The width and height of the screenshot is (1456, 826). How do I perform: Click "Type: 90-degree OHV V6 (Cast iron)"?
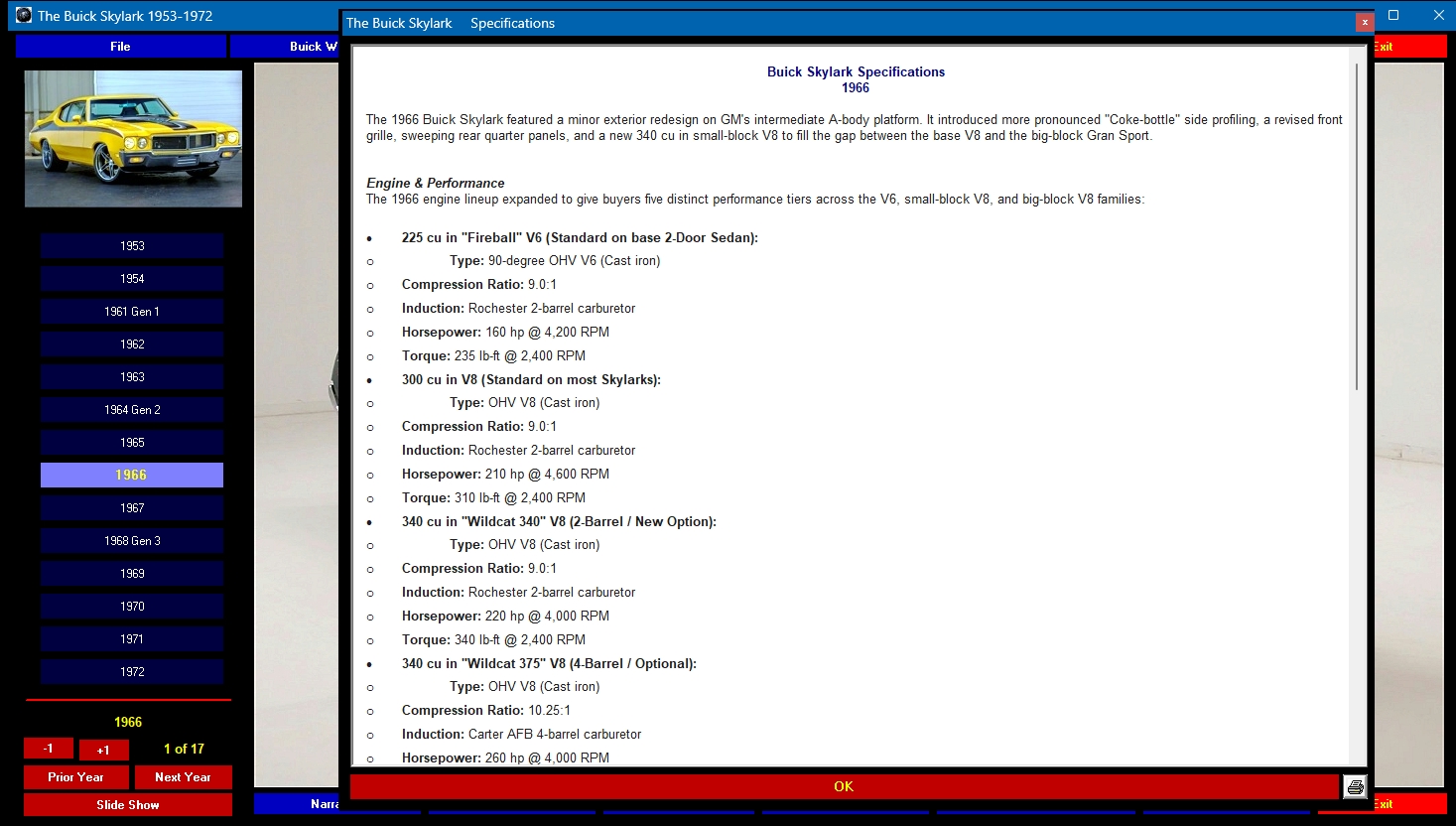[x=555, y=260]
